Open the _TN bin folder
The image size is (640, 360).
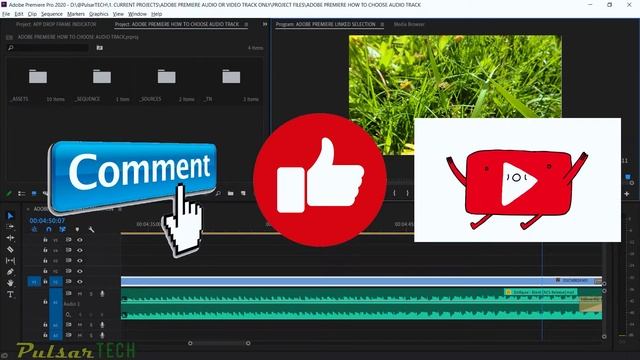coord(231,76)
